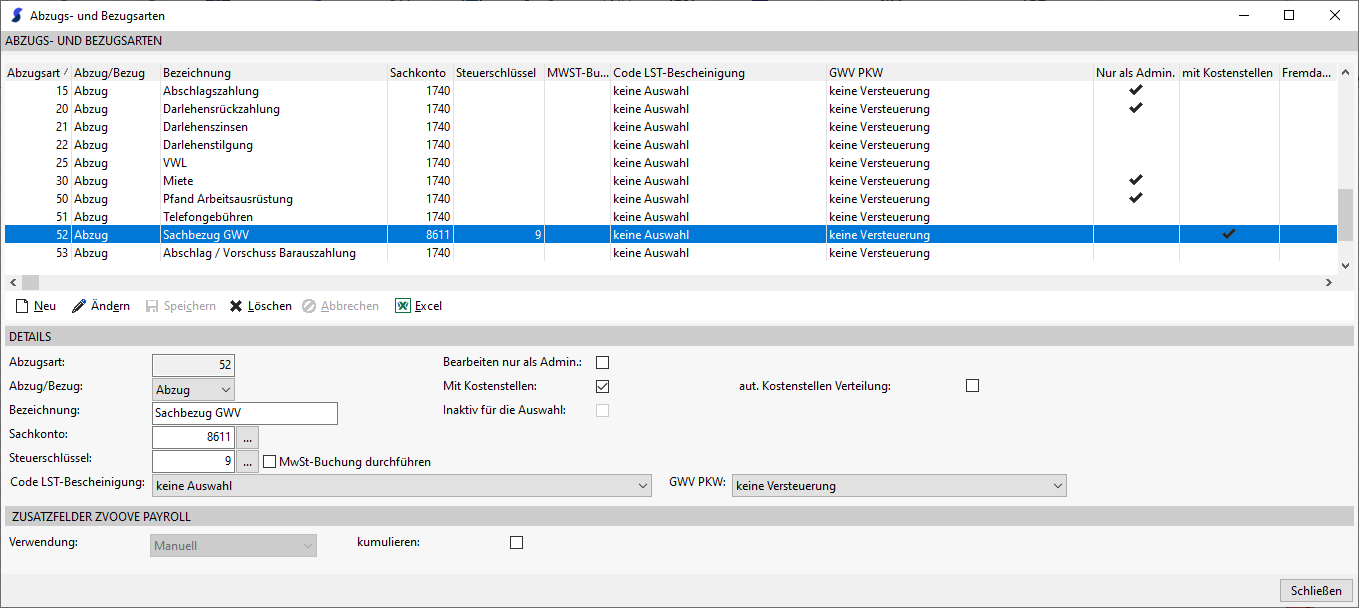1359x608 pixels.
Task: Sort by Code LST-Bescheinigung column header
Action: pyautogui.click(x=718, y=73)
